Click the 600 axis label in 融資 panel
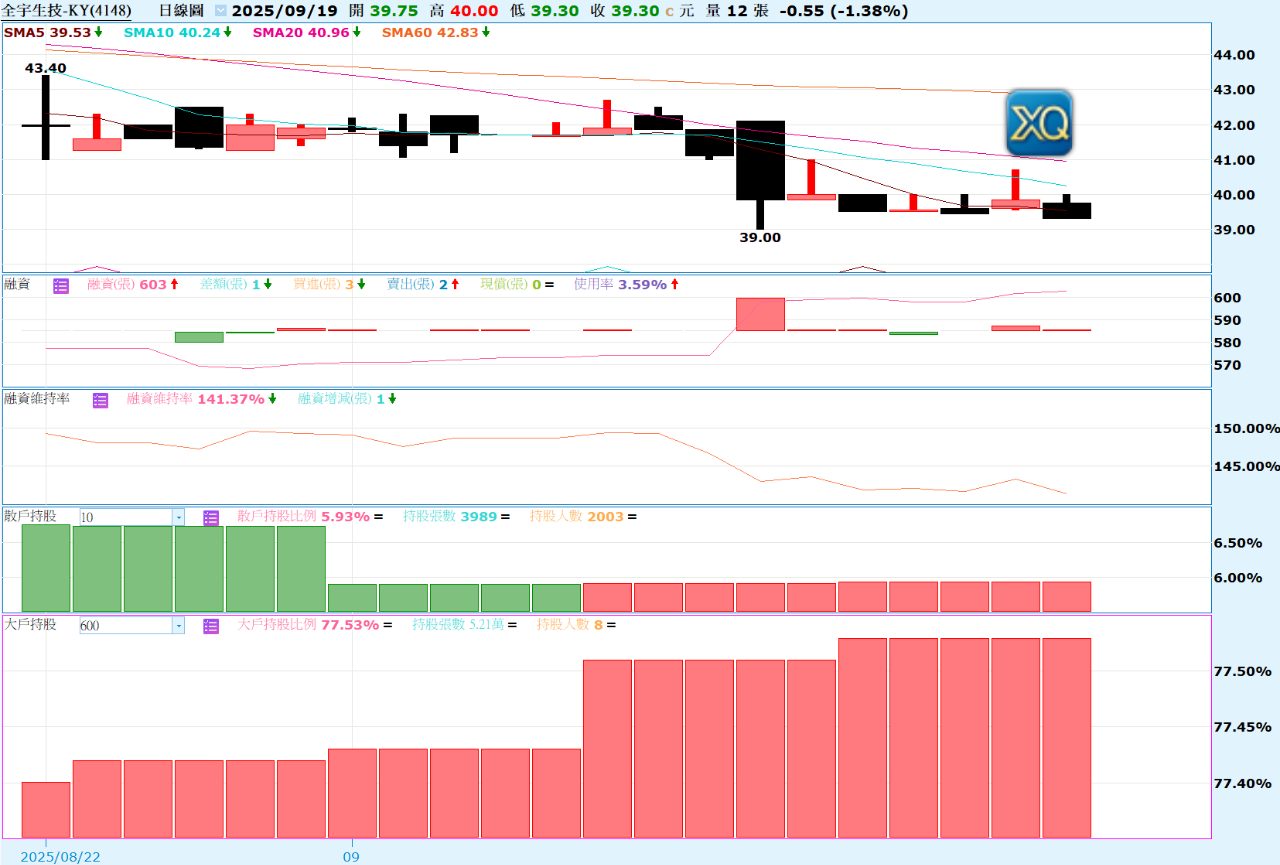 point(1227,298)
